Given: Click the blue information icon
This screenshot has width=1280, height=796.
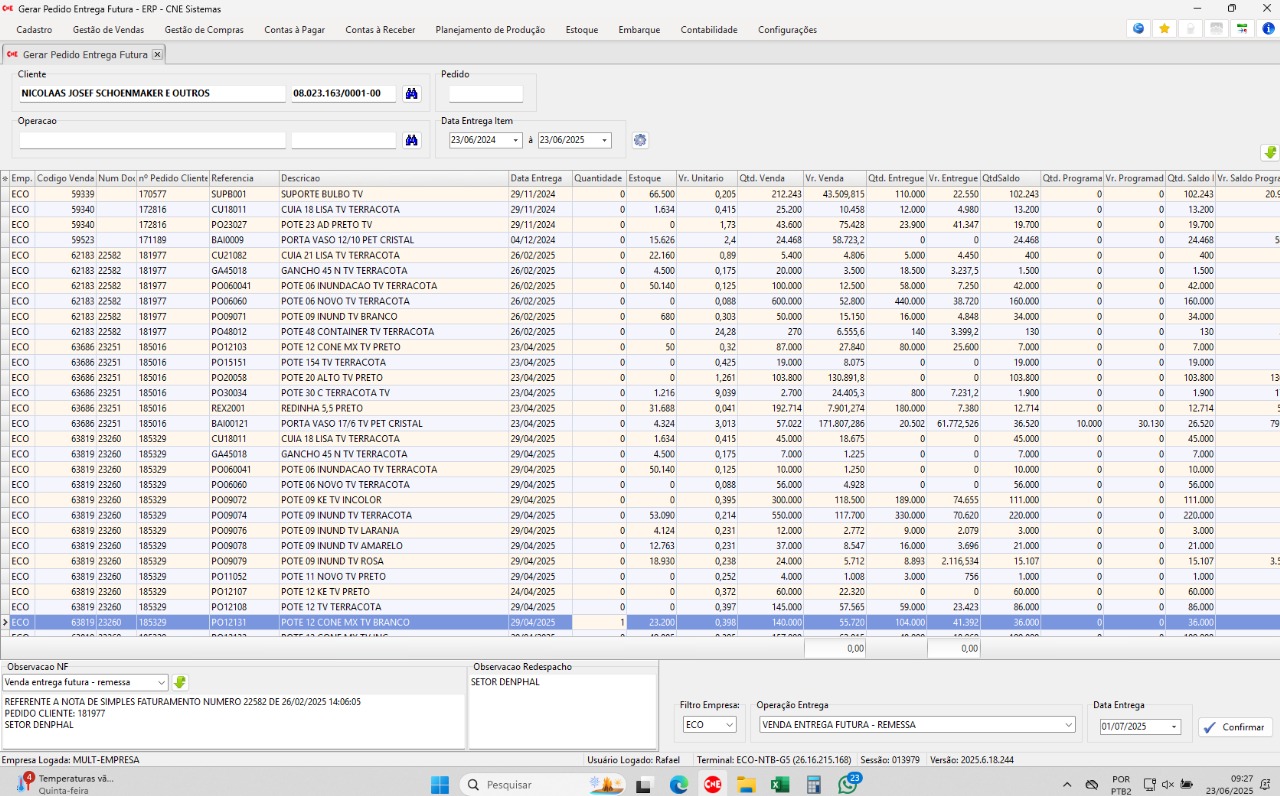Looking at the screenshot, I should pos(1268,29).
